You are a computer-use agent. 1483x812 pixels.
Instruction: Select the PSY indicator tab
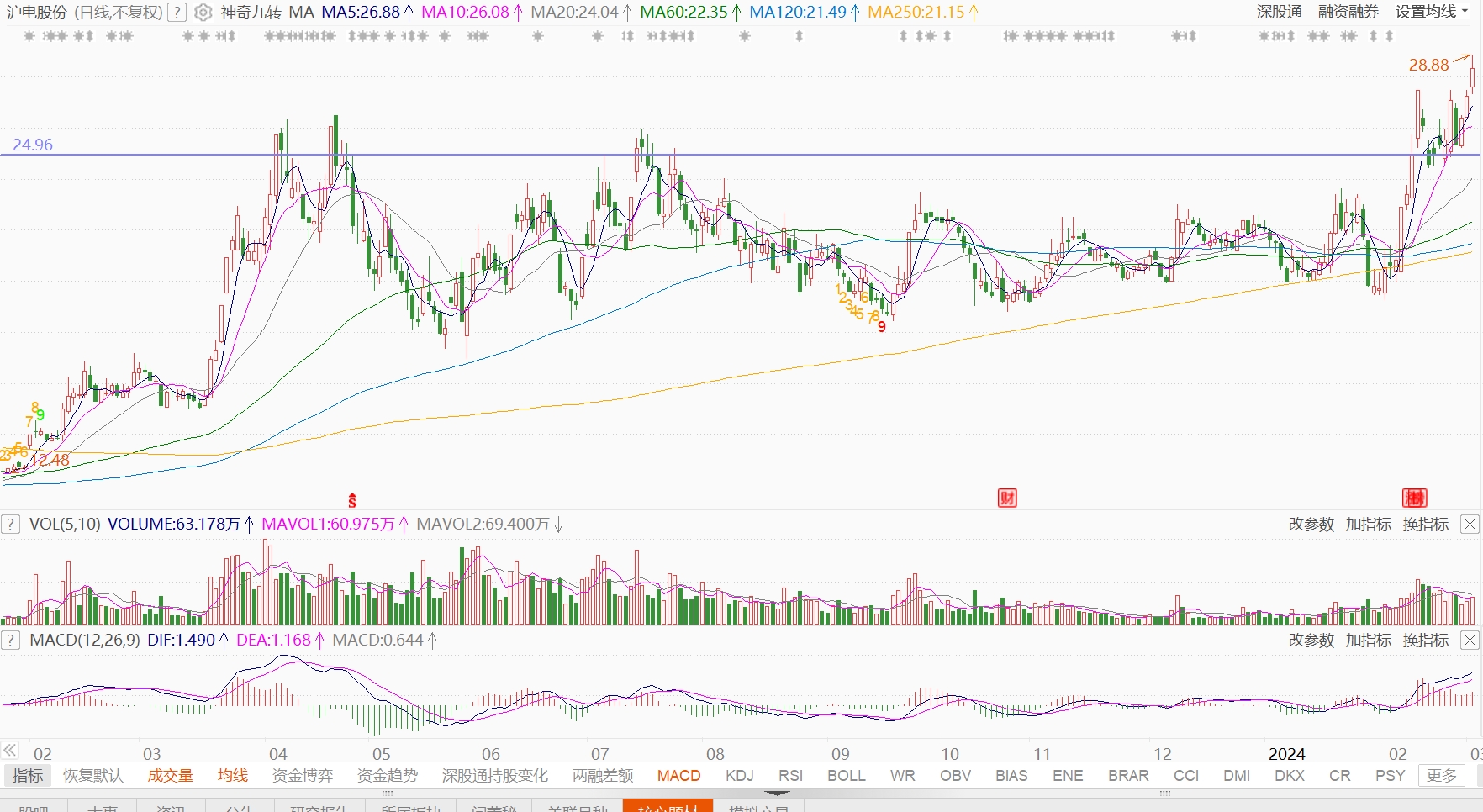[1391, 776]
